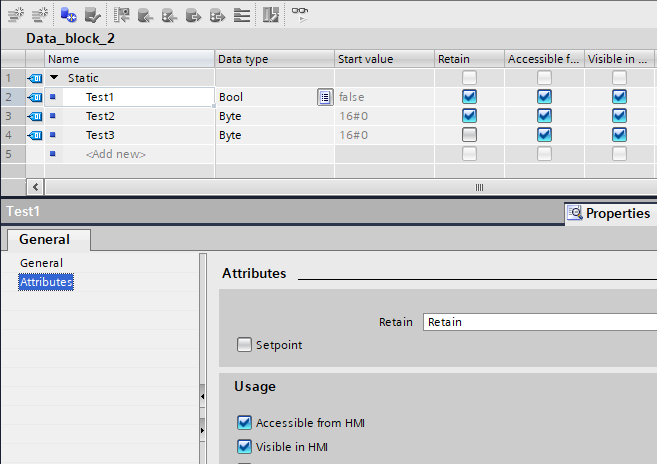657x464 pixels.
Task: Click the database with blue snowflake icon
Action: (67, 14)
